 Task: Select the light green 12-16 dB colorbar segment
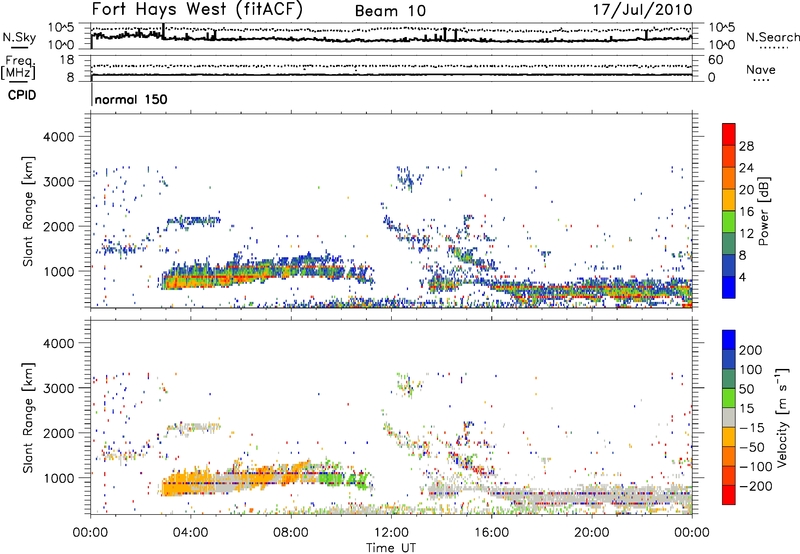[729, 222]
